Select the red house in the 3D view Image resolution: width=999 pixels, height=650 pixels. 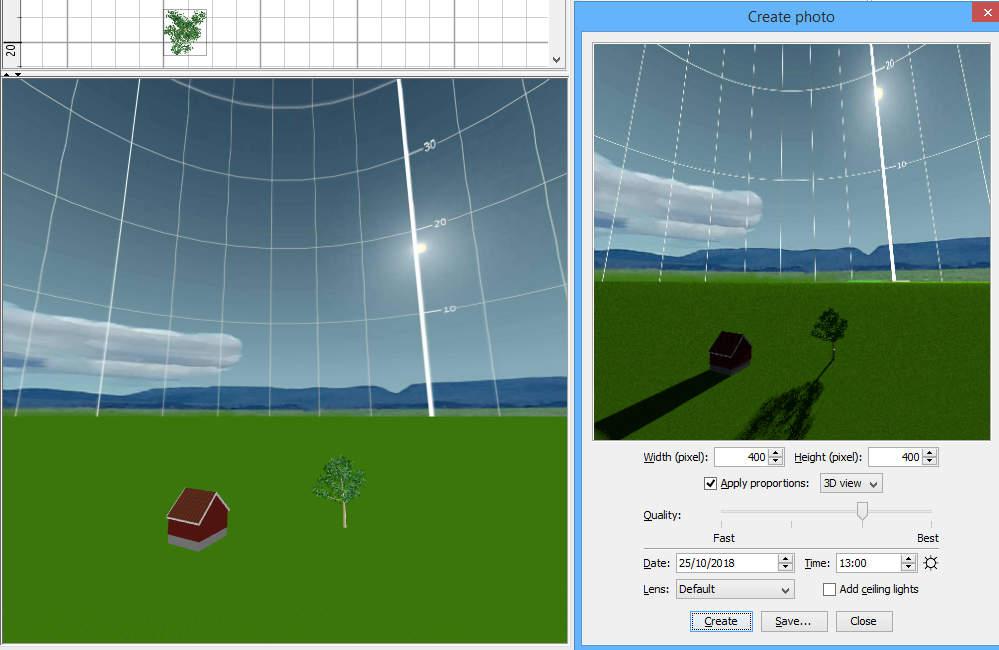(x=198, y=519)
